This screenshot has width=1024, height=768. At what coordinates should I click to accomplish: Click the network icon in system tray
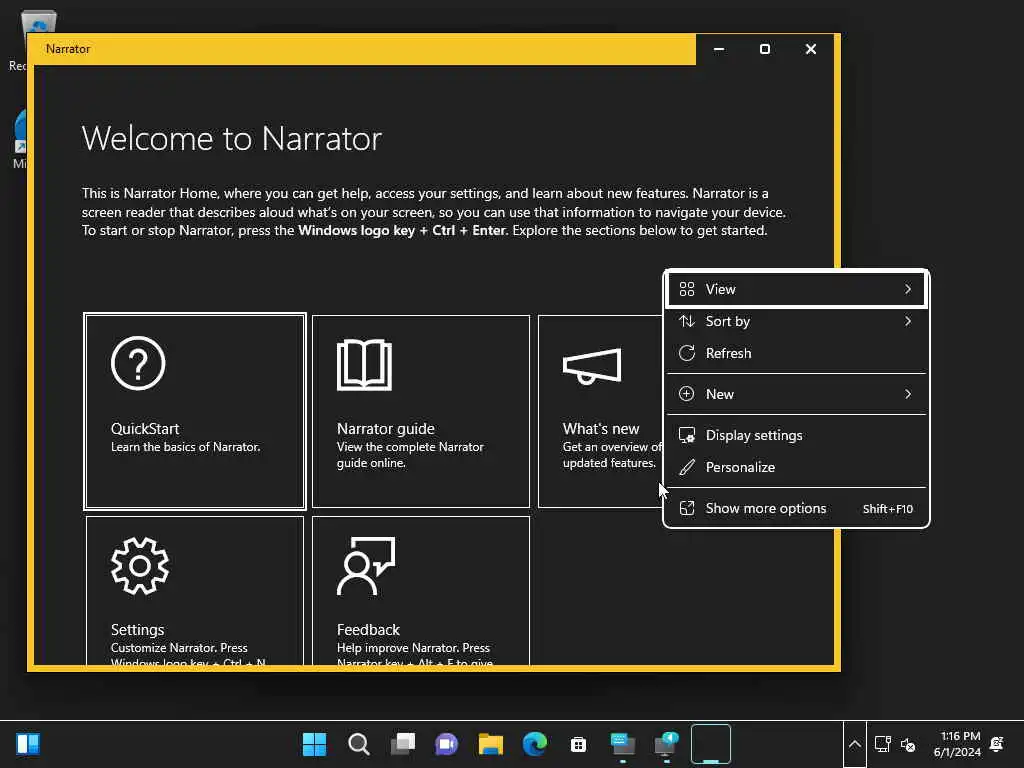pyautogui.click(x=883, y=744)
